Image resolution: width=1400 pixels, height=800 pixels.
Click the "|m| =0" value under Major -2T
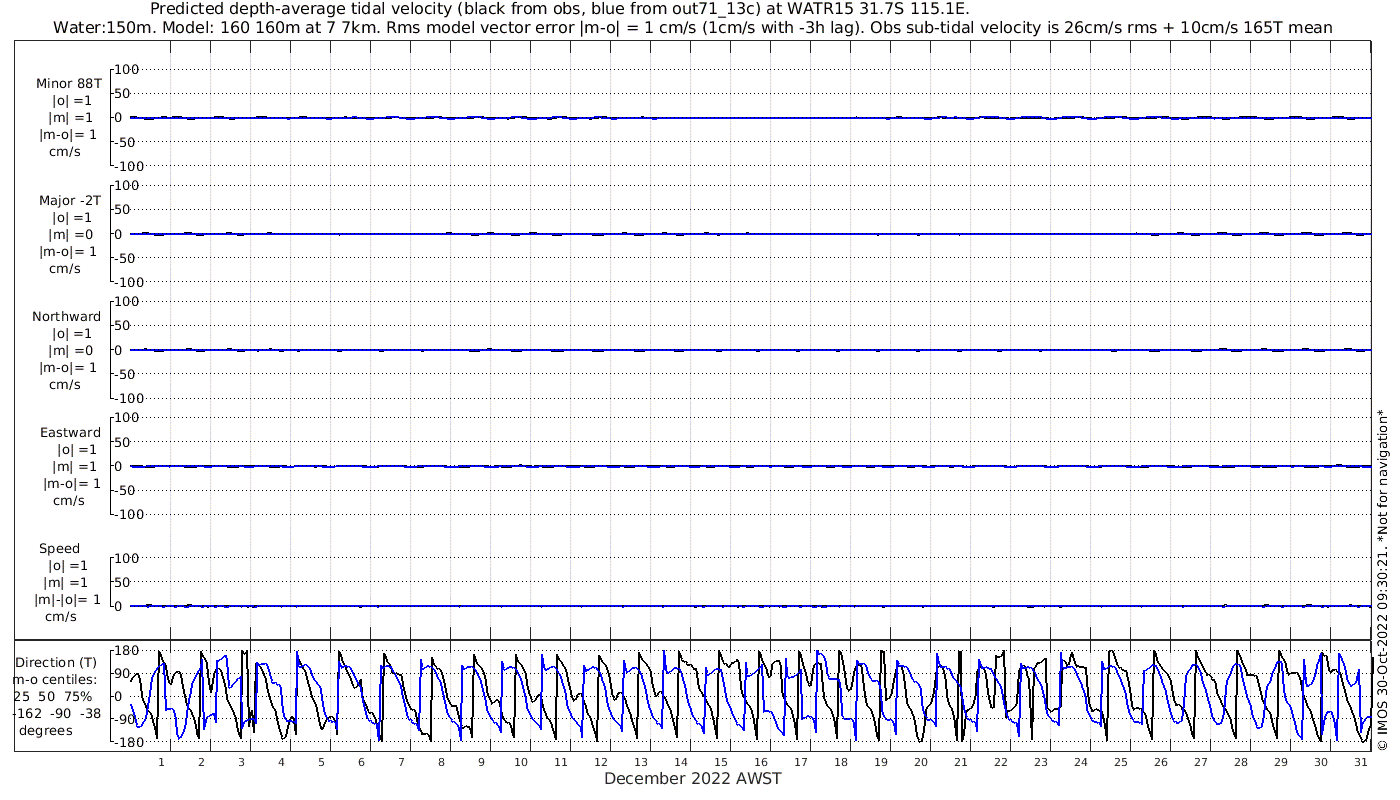70,234
